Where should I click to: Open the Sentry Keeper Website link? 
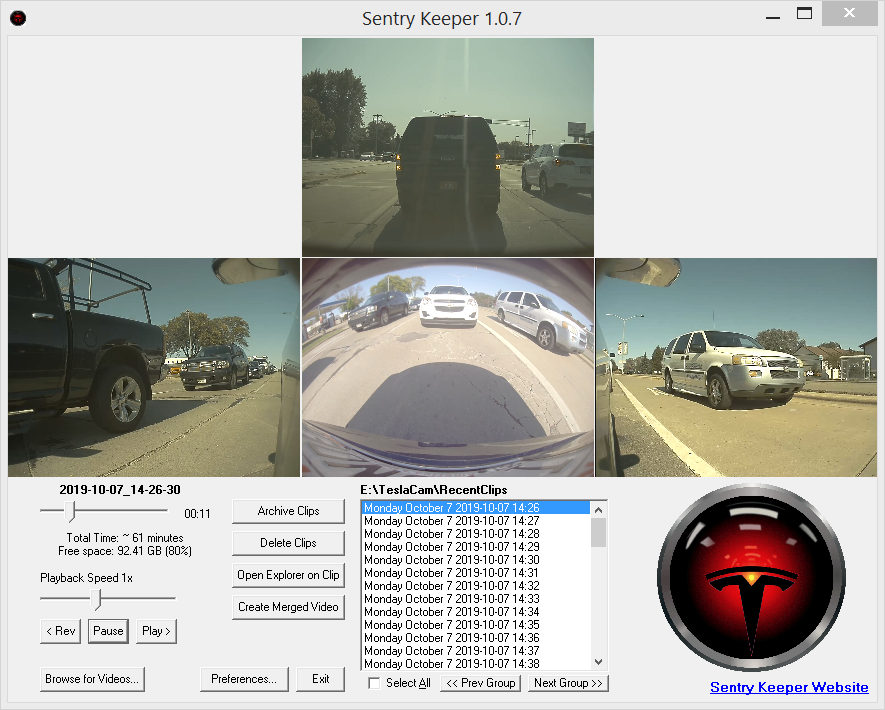[x=789, y=687]
